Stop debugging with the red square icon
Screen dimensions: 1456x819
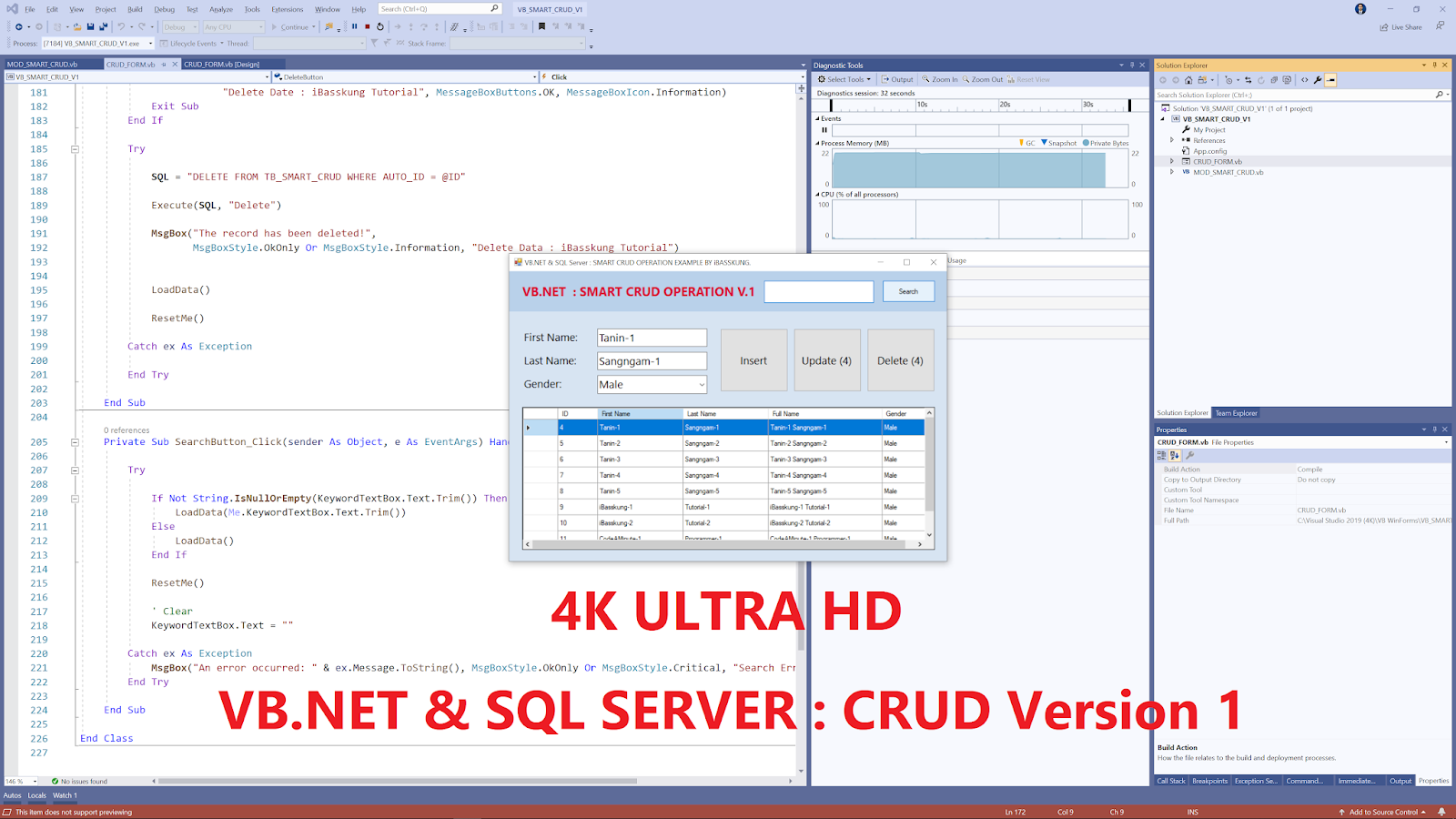[368, 26]
